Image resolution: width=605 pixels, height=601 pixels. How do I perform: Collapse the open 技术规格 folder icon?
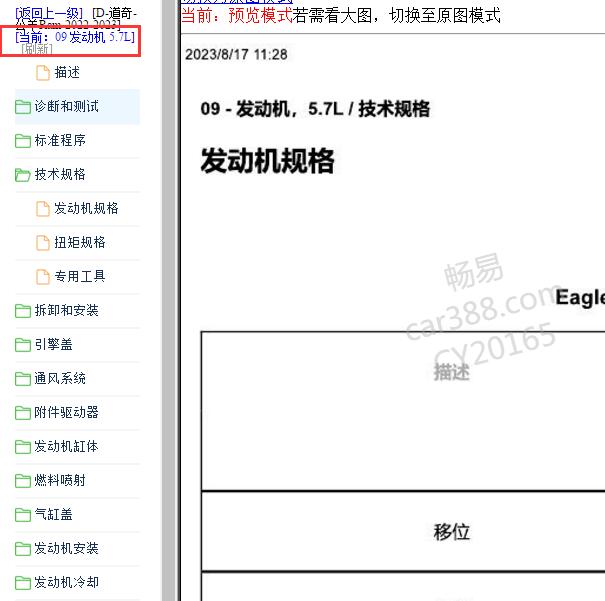(x=23, y=175)
